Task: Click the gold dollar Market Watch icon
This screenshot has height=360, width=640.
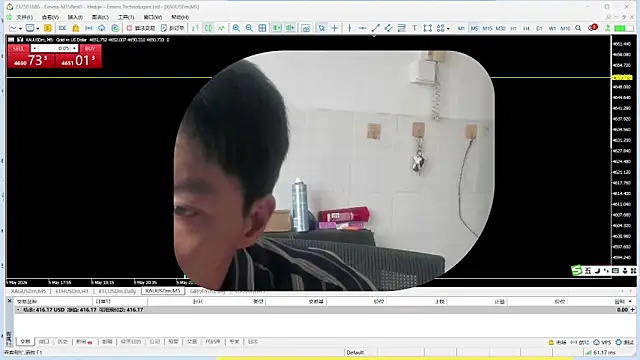Action: point(48,28)
